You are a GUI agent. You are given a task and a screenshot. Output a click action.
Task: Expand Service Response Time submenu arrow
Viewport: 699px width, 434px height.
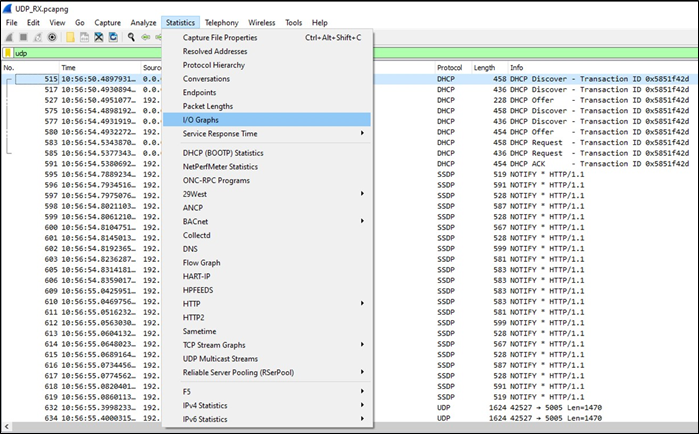(x=362, y=133)
